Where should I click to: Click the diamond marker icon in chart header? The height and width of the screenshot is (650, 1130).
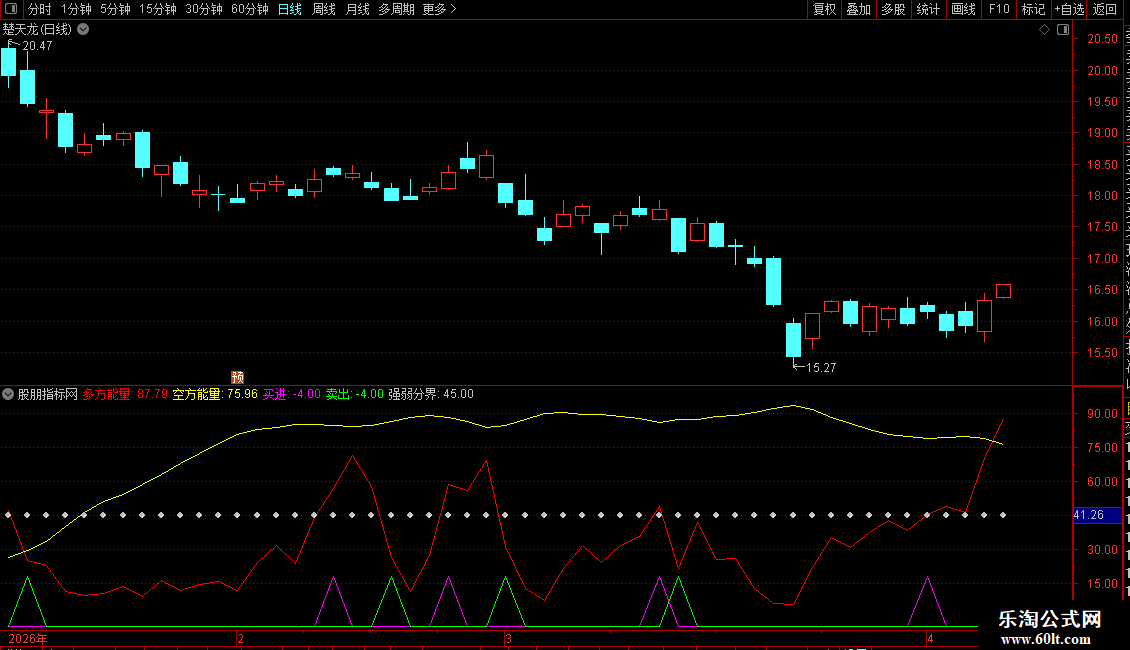coord(1044,30)
